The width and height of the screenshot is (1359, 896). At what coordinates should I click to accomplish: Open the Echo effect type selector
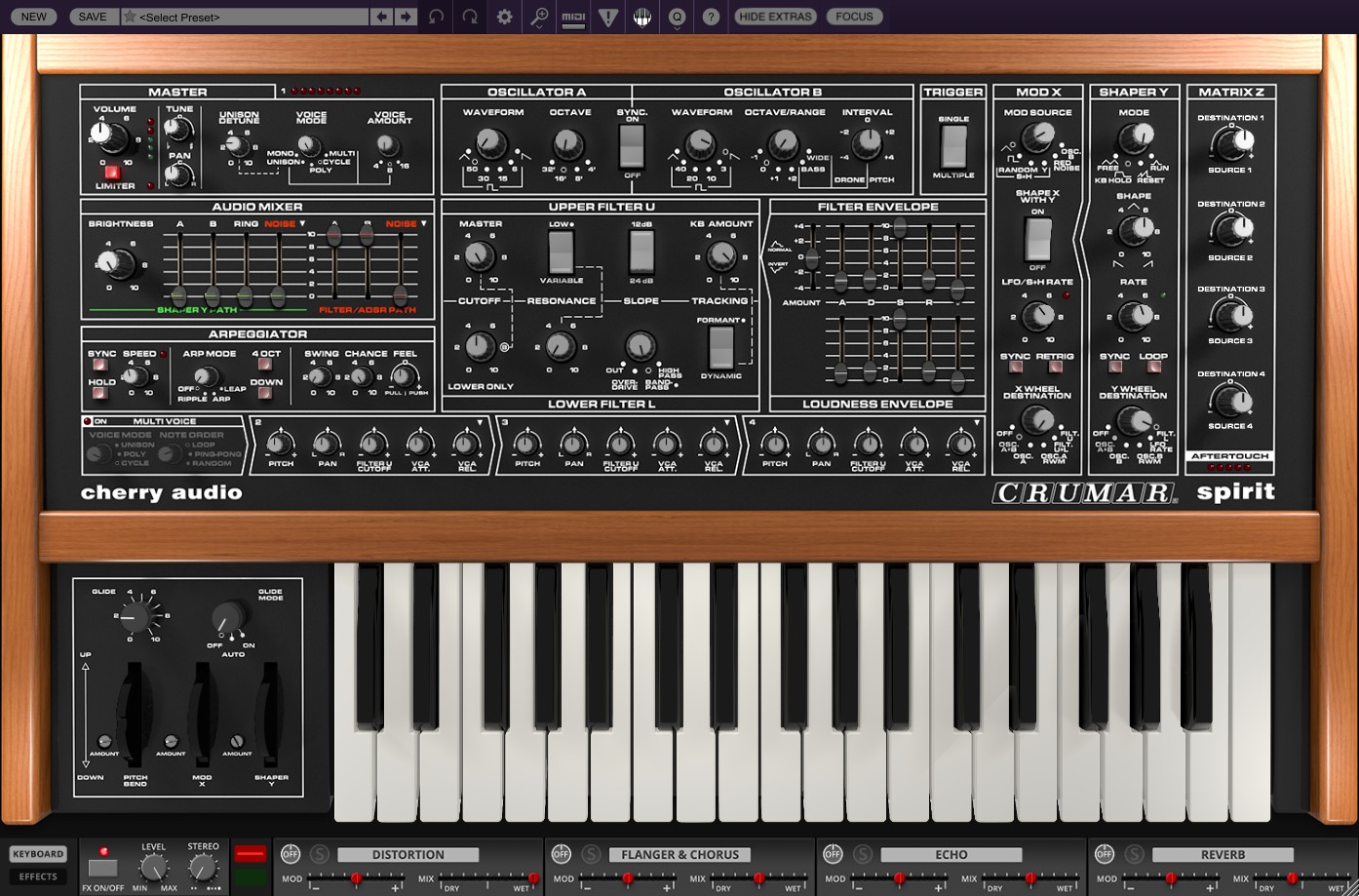(x=951, y=854)
